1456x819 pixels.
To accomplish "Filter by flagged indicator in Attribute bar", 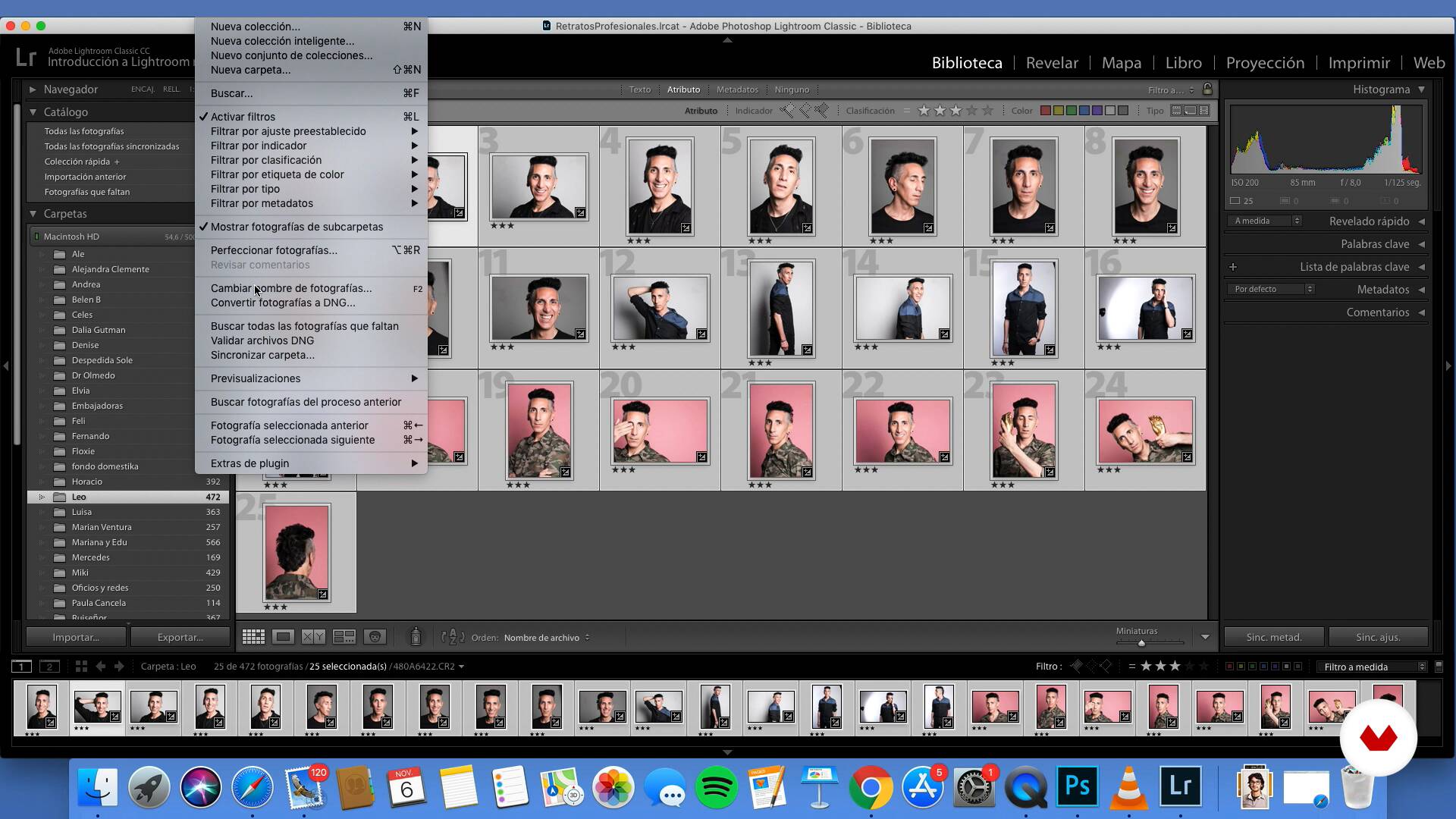I will tap(787, 111).
